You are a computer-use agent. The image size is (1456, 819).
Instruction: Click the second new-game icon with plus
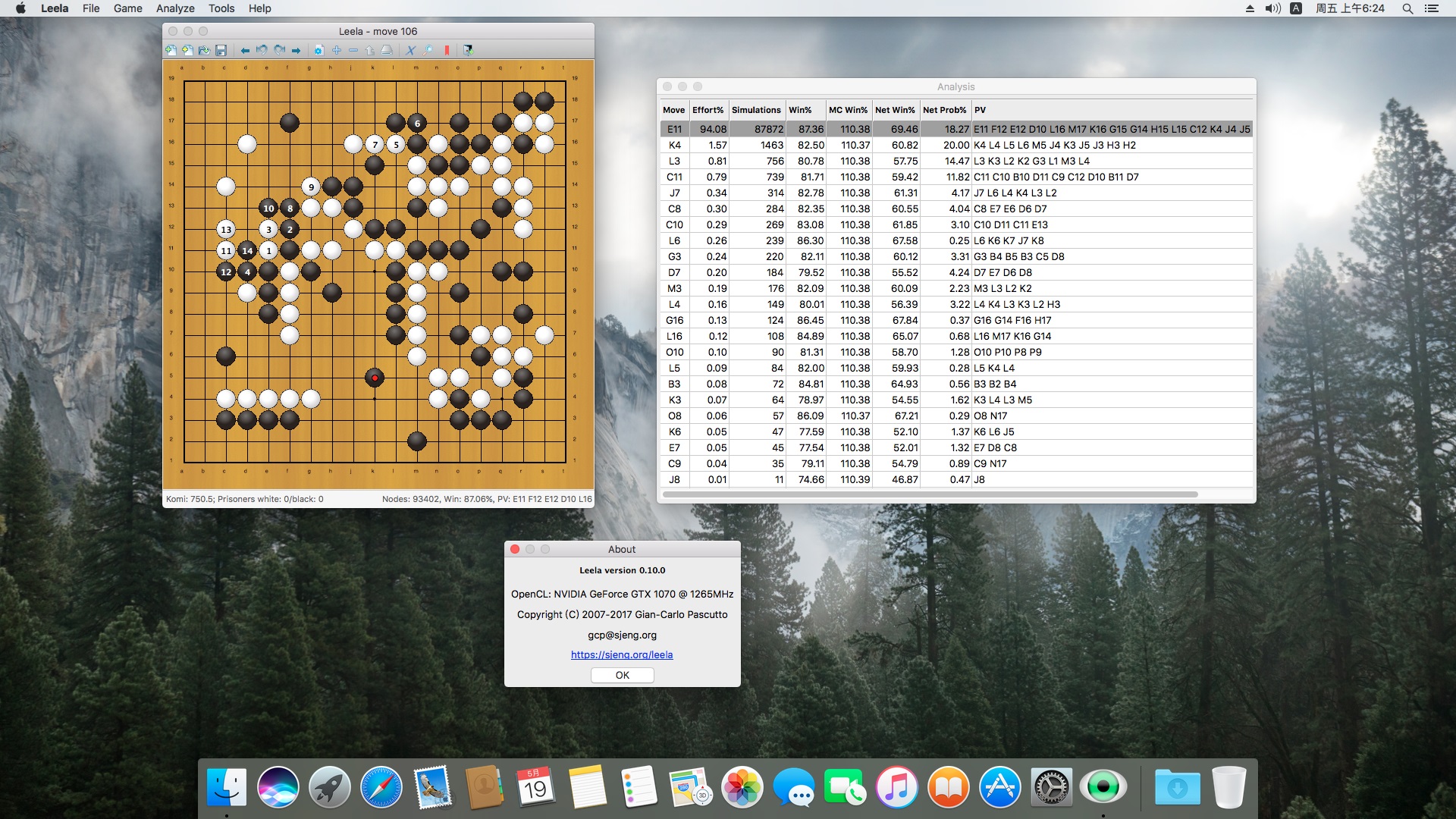click(x=187, y=50)
